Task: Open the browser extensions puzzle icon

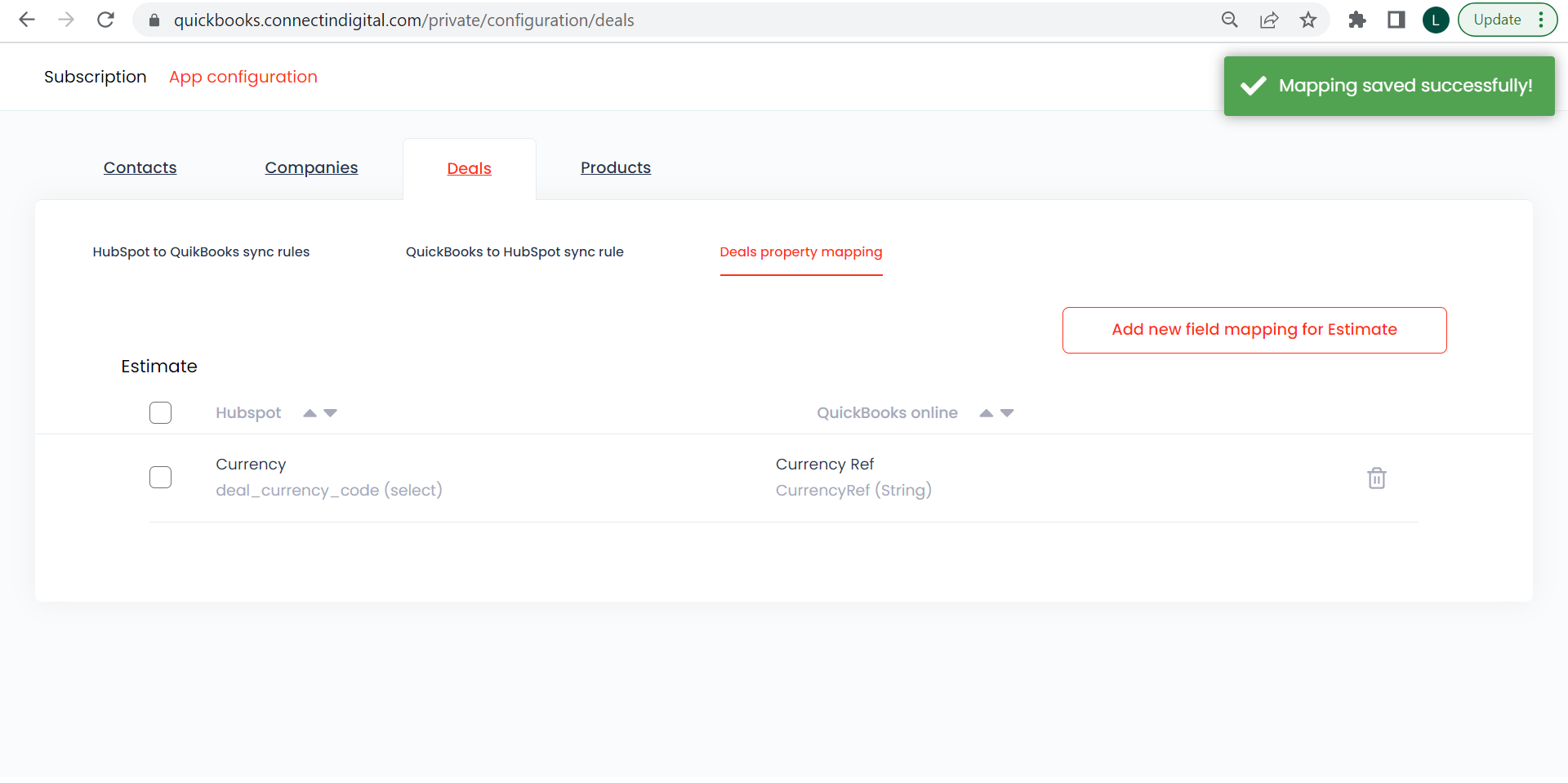Action: point(1357,20)
